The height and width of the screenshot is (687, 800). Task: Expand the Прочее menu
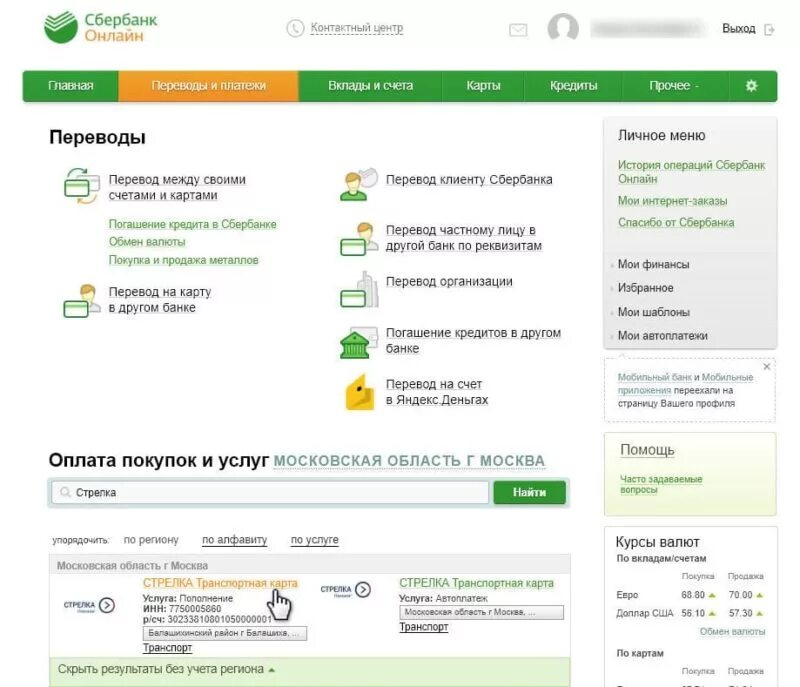(x=674, y=86)
